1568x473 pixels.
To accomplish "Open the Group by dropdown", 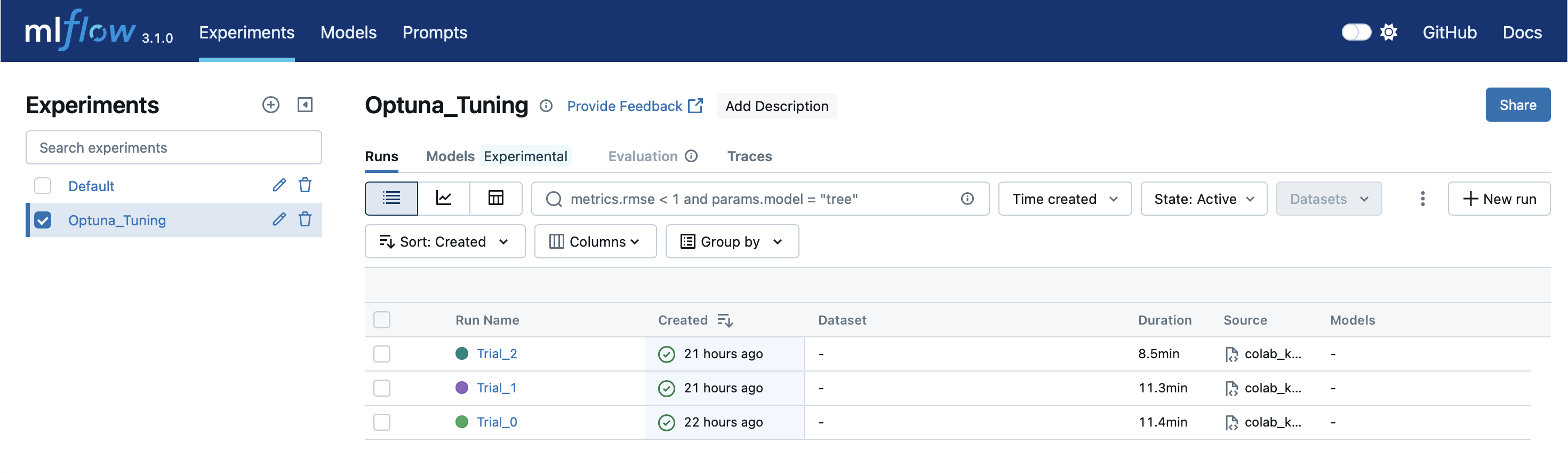I will point(732,242).
